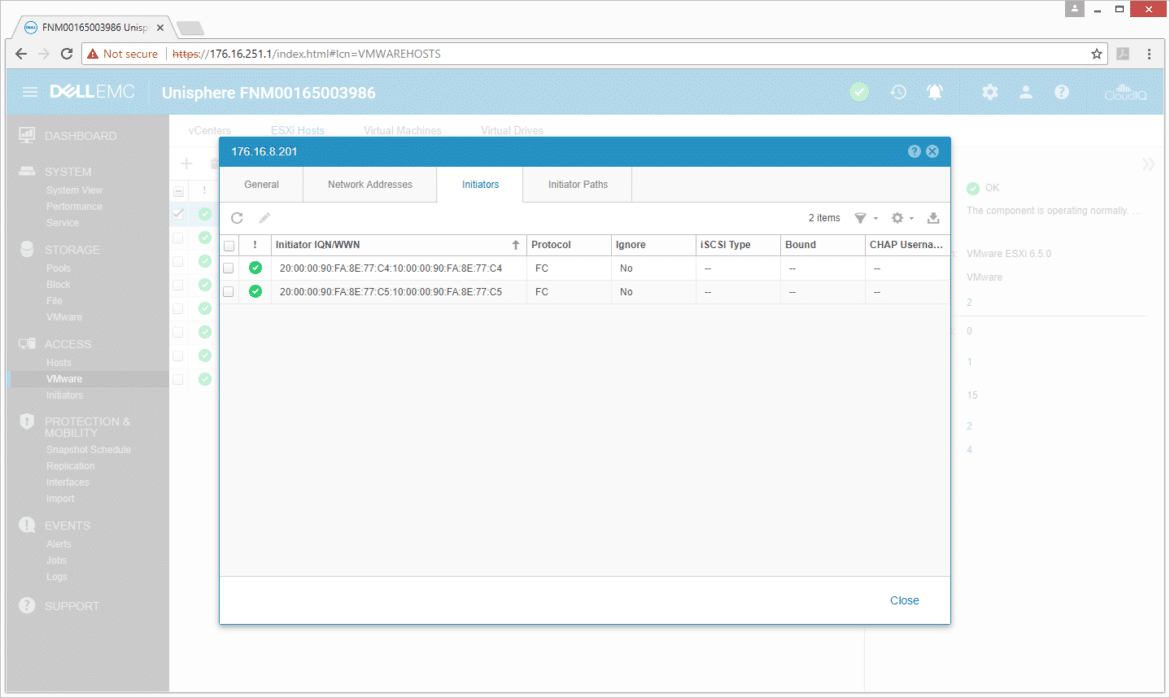The height and width of the screenshot is (698, 1170).
Task: Click the browser address bar URL
Action: tap(306, 54)
